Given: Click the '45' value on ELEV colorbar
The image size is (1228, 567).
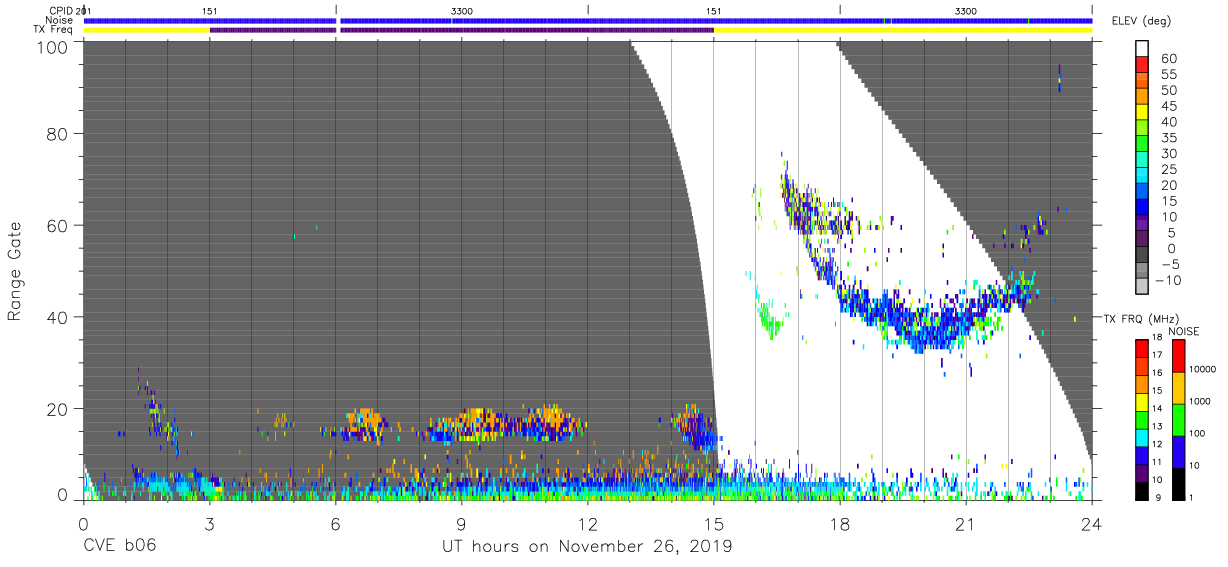Looking at the screenshot, I should 1169,106.
